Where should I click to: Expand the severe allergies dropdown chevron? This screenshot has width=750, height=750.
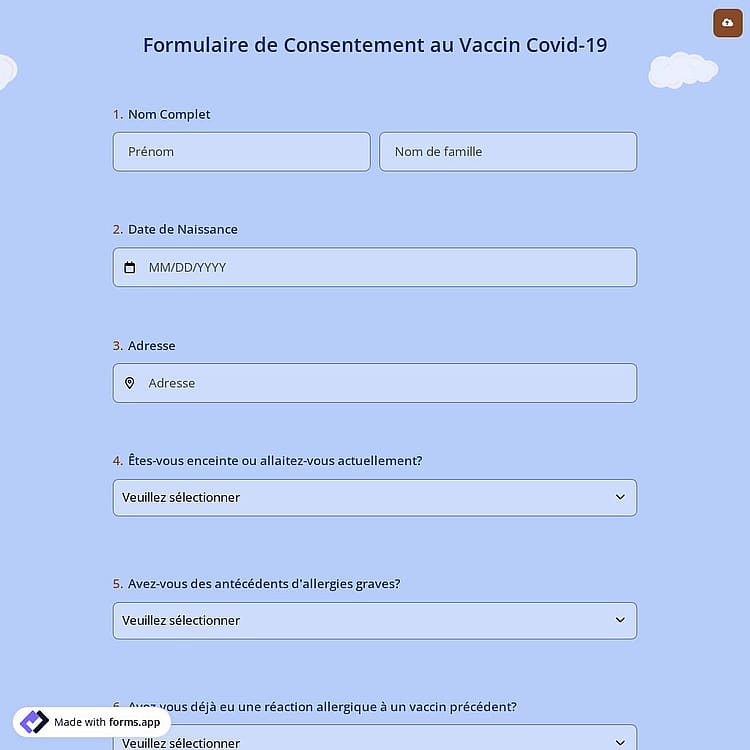coord(620,620)
